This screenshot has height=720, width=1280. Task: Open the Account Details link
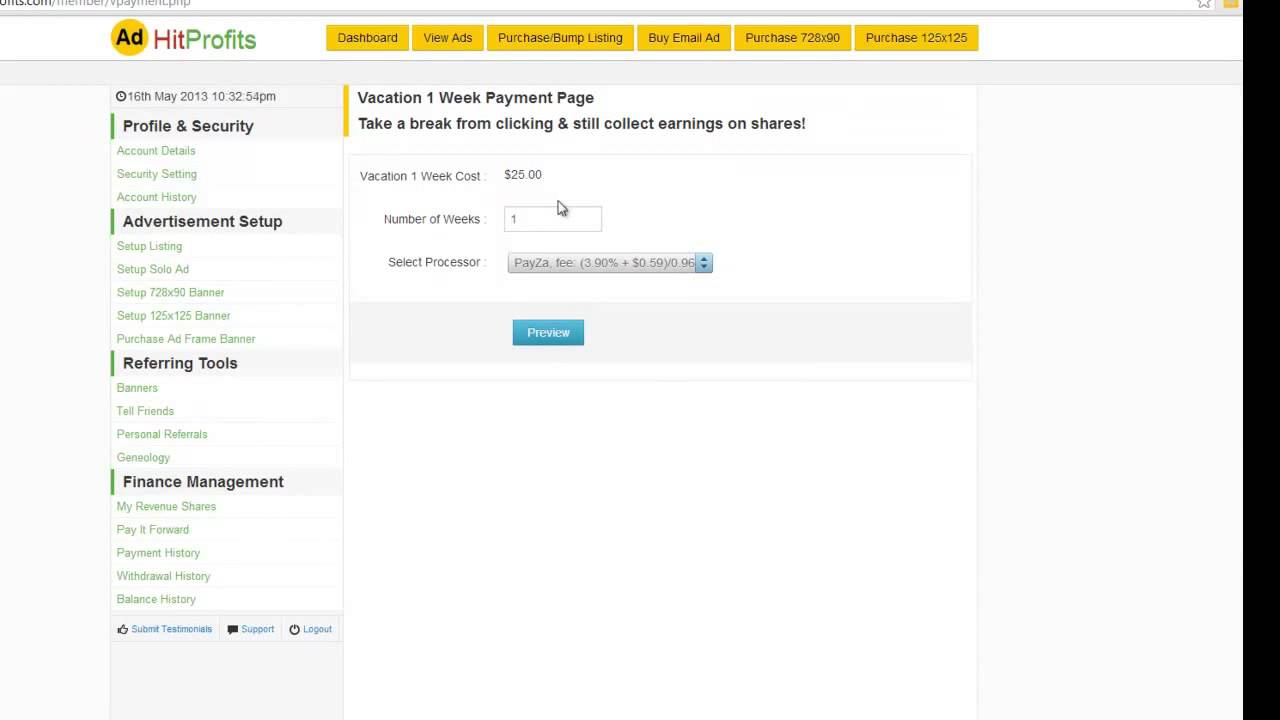[156, 151]
